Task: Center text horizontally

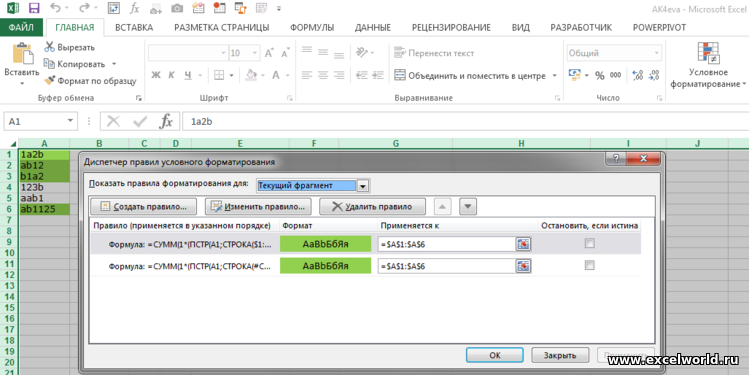Action: pyautogui.click(x=323, y=75)
